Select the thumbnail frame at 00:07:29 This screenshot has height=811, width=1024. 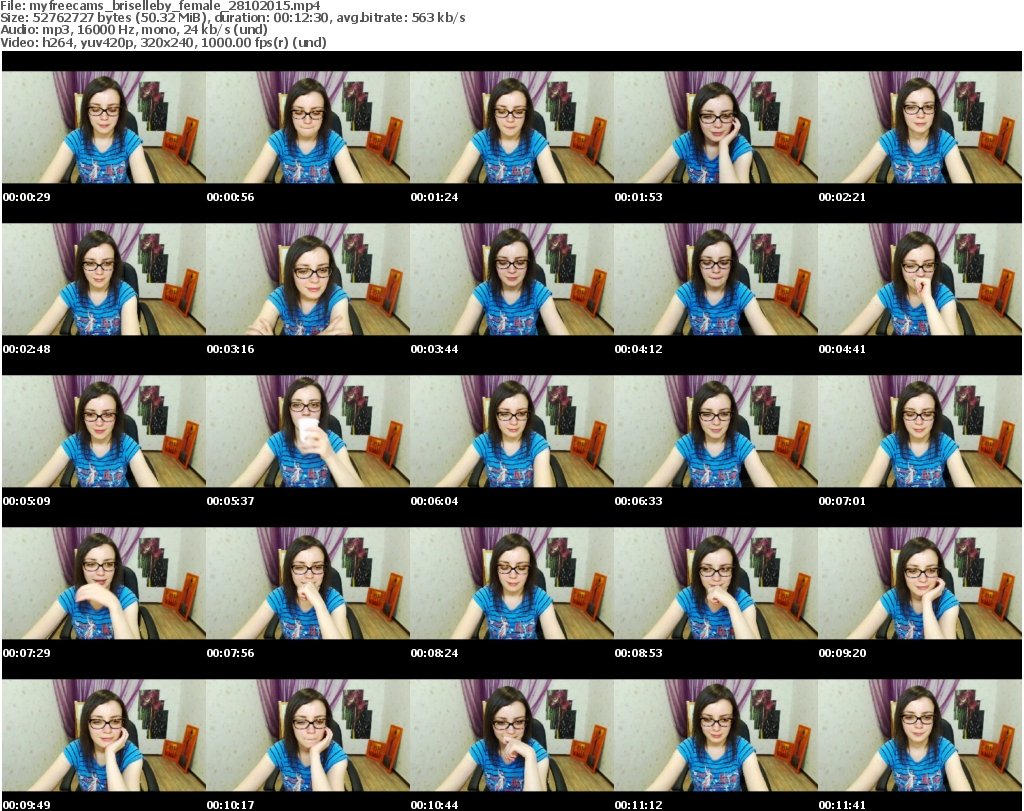tap(104, 583)
